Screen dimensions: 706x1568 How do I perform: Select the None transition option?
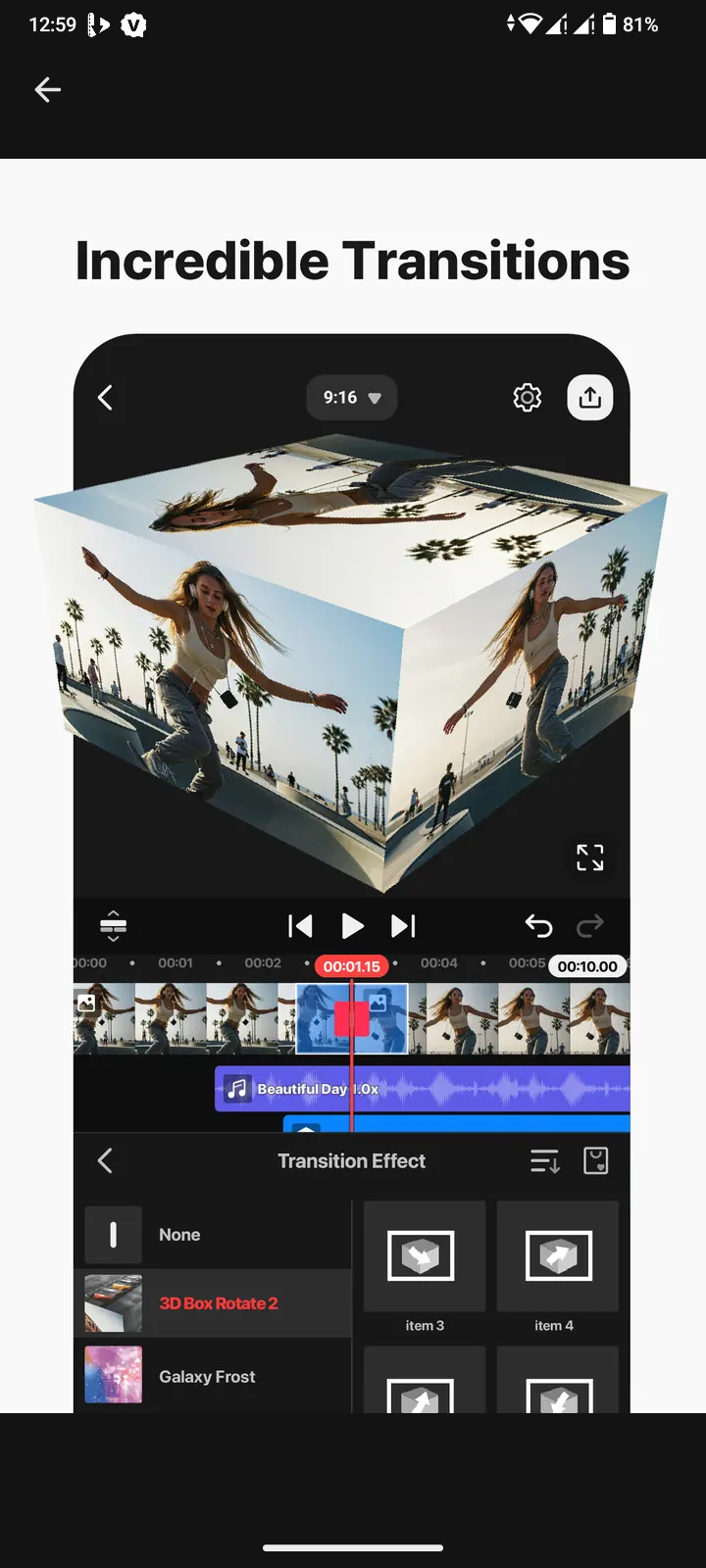213,1235
